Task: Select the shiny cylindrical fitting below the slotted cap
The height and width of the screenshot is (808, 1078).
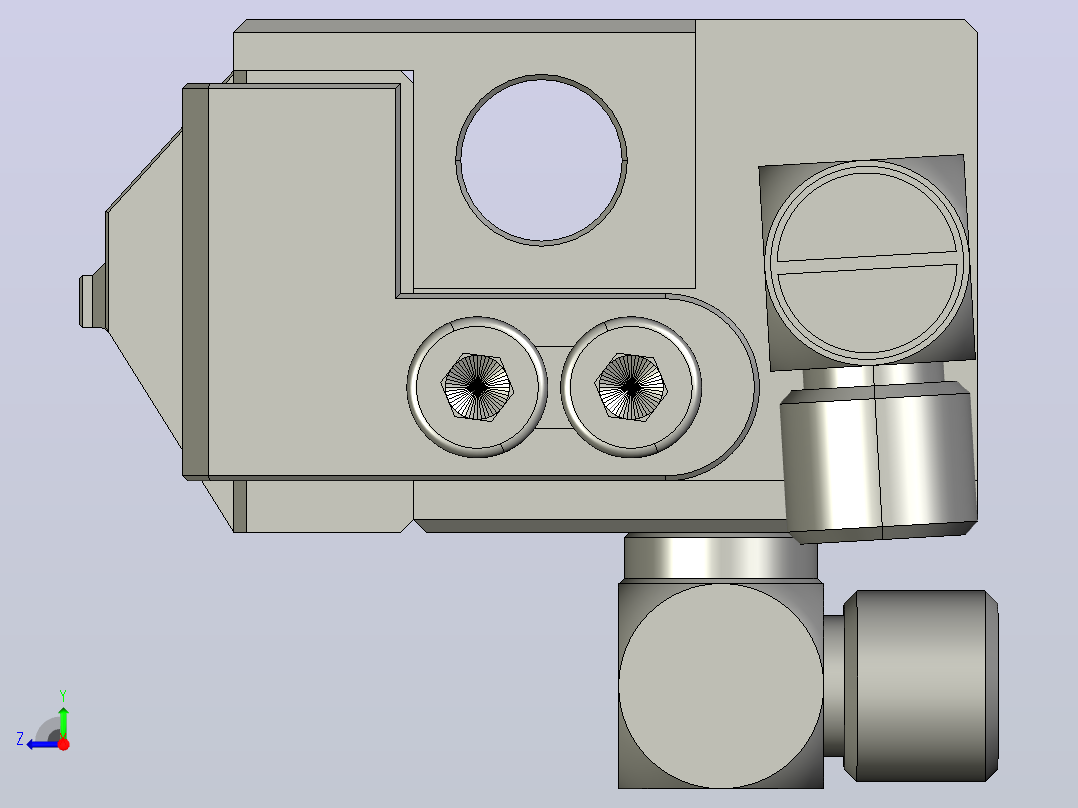Action: (x=879, y=461)
